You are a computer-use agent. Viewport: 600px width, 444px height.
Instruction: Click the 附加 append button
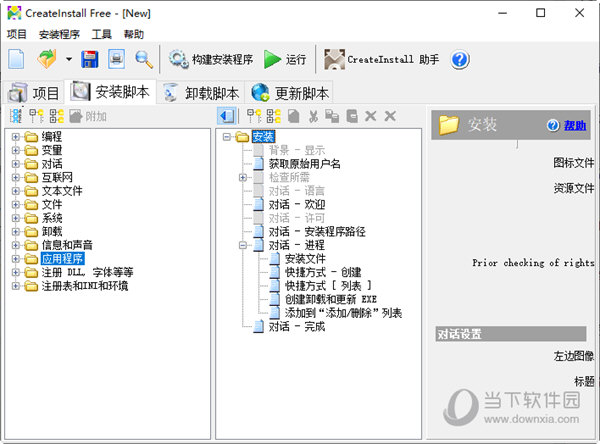pyautogui.click(x=88, y=116)
